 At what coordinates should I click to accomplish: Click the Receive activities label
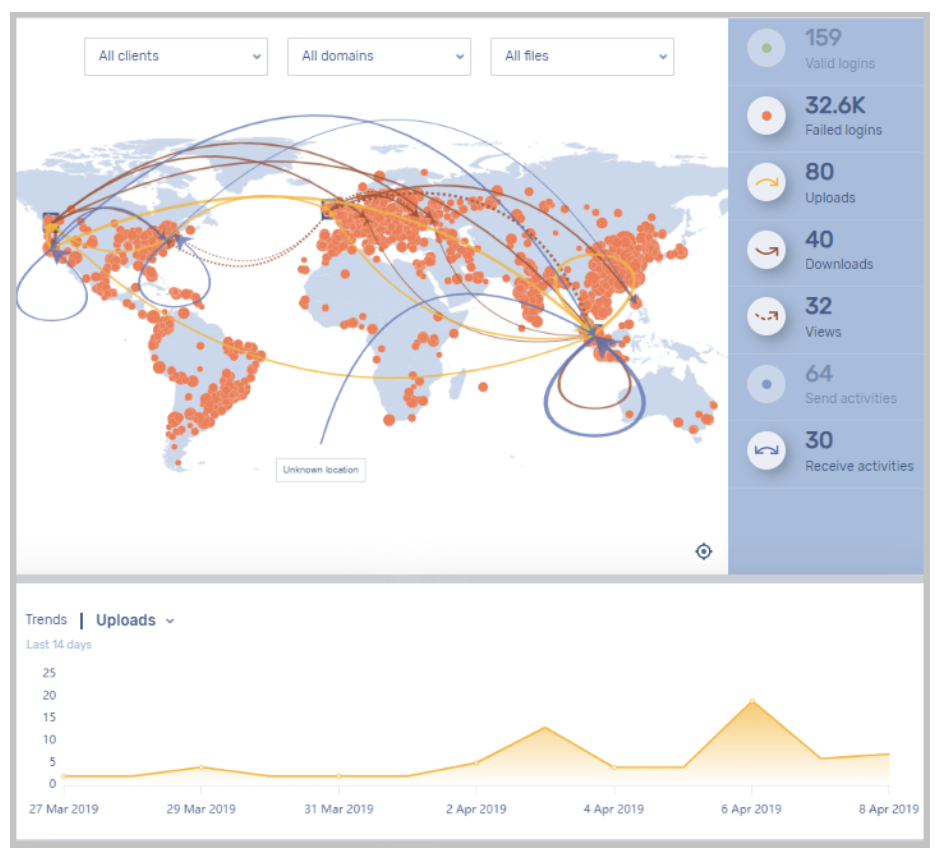click(859, 466)
